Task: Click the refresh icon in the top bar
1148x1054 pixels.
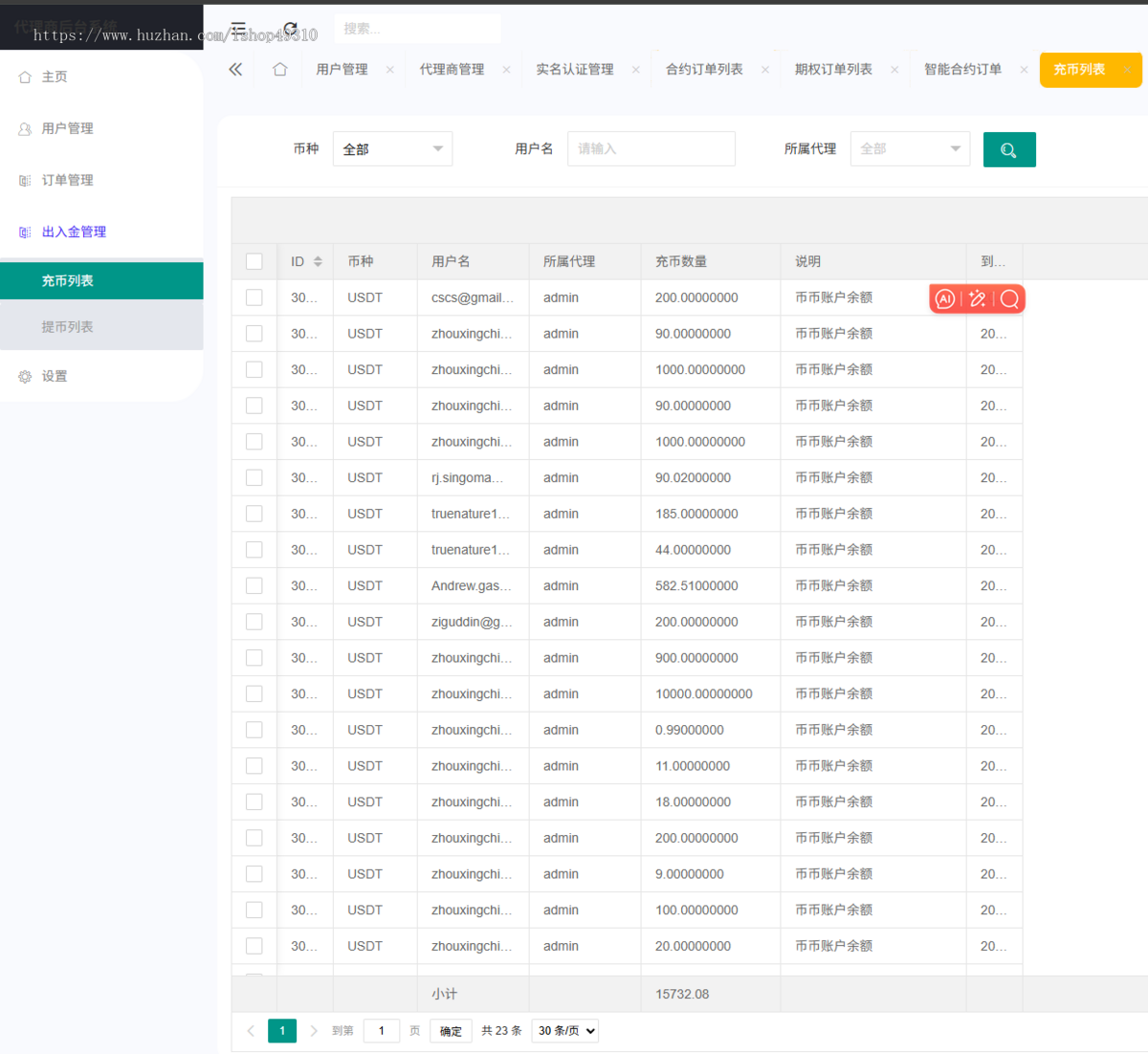Action: click(291, 29)
